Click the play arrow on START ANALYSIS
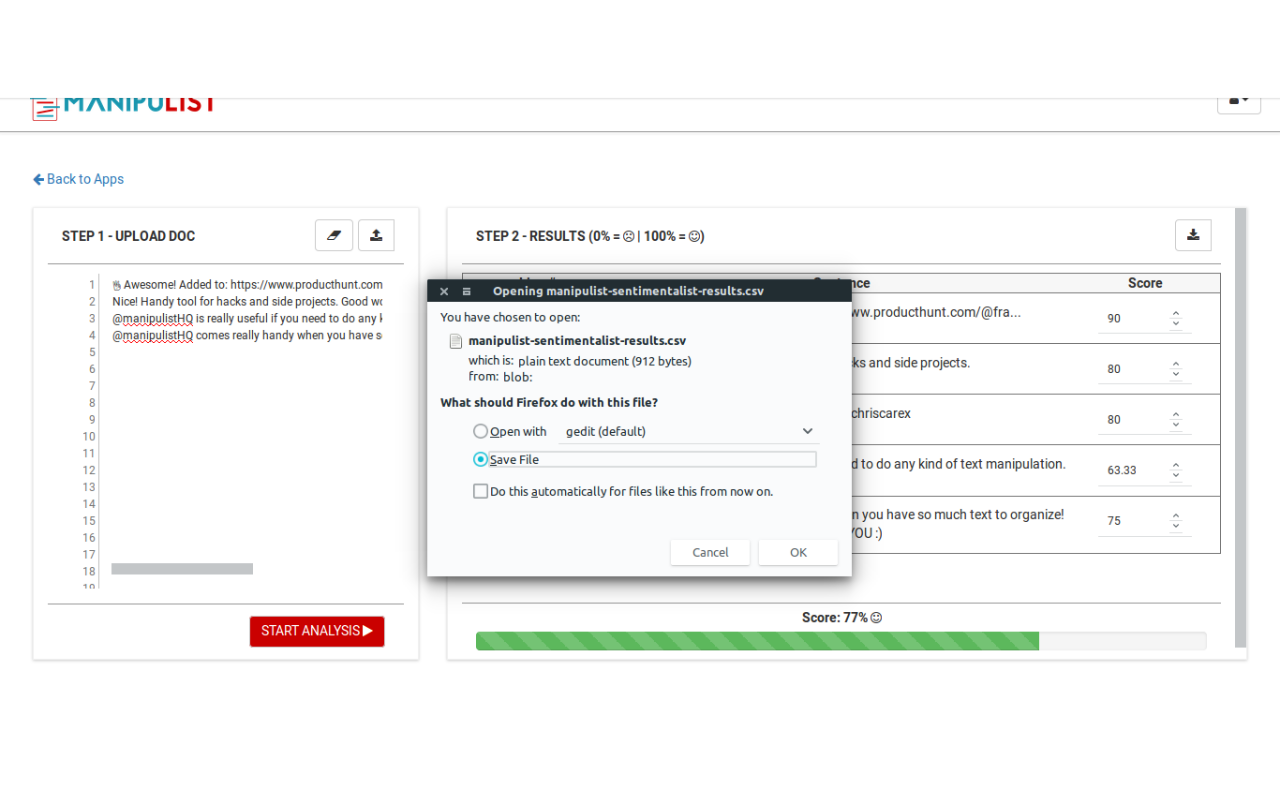Image resolution: width=1280 pixels, height=800 pixels. [x=368, y=631]
